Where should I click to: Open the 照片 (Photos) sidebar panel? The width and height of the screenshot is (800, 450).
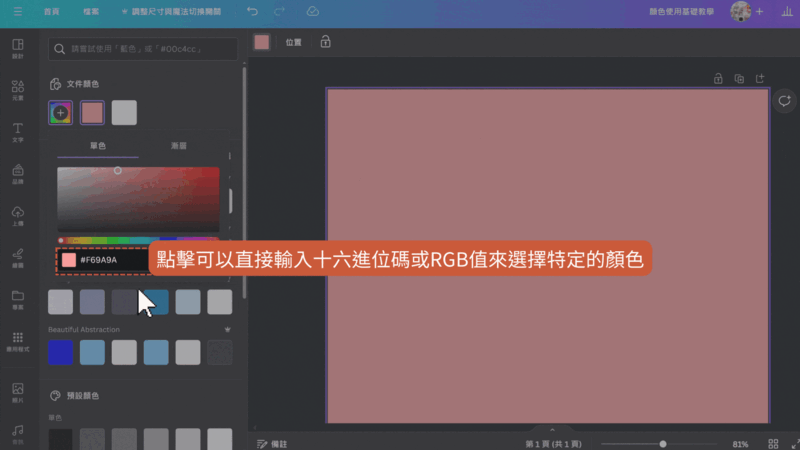click(18, 391)
